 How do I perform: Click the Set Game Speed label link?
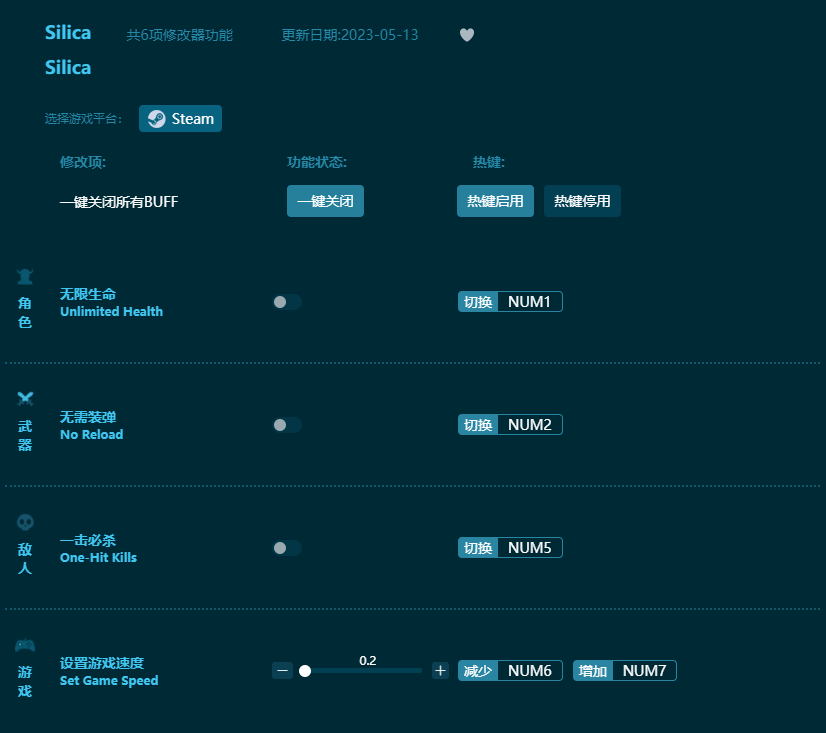107,680
